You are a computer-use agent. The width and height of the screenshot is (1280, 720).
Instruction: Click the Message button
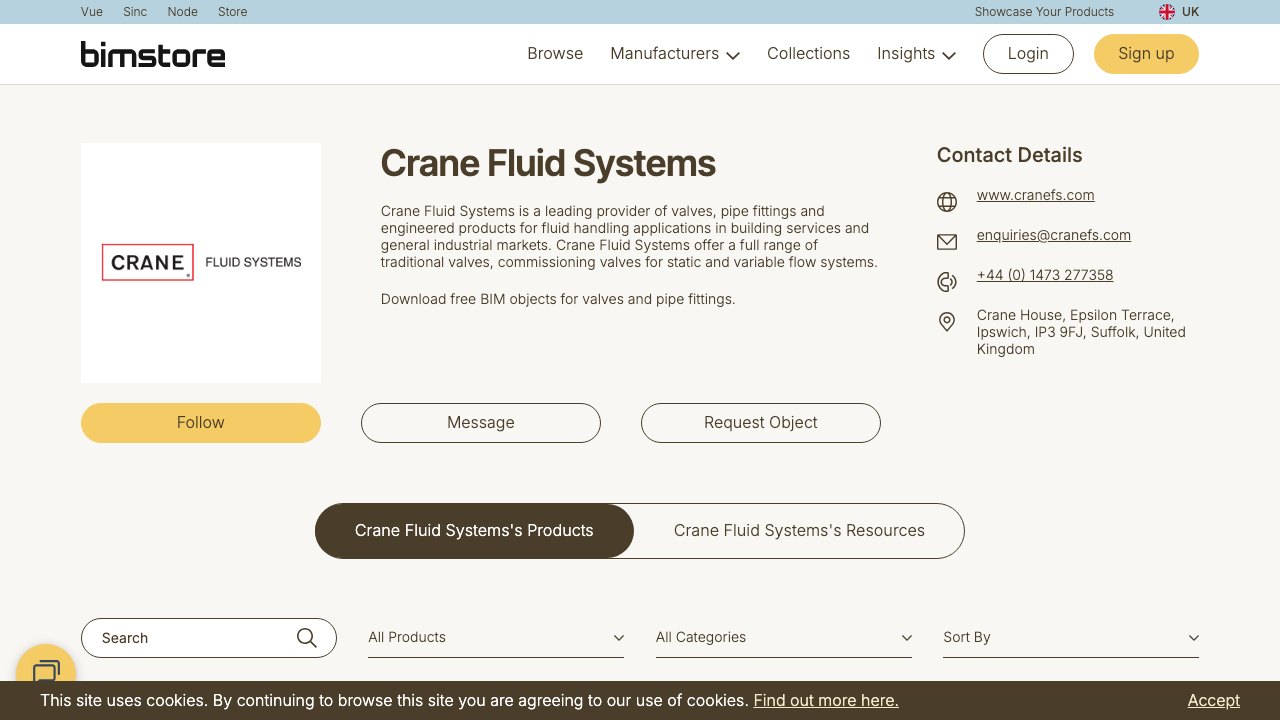481,423
